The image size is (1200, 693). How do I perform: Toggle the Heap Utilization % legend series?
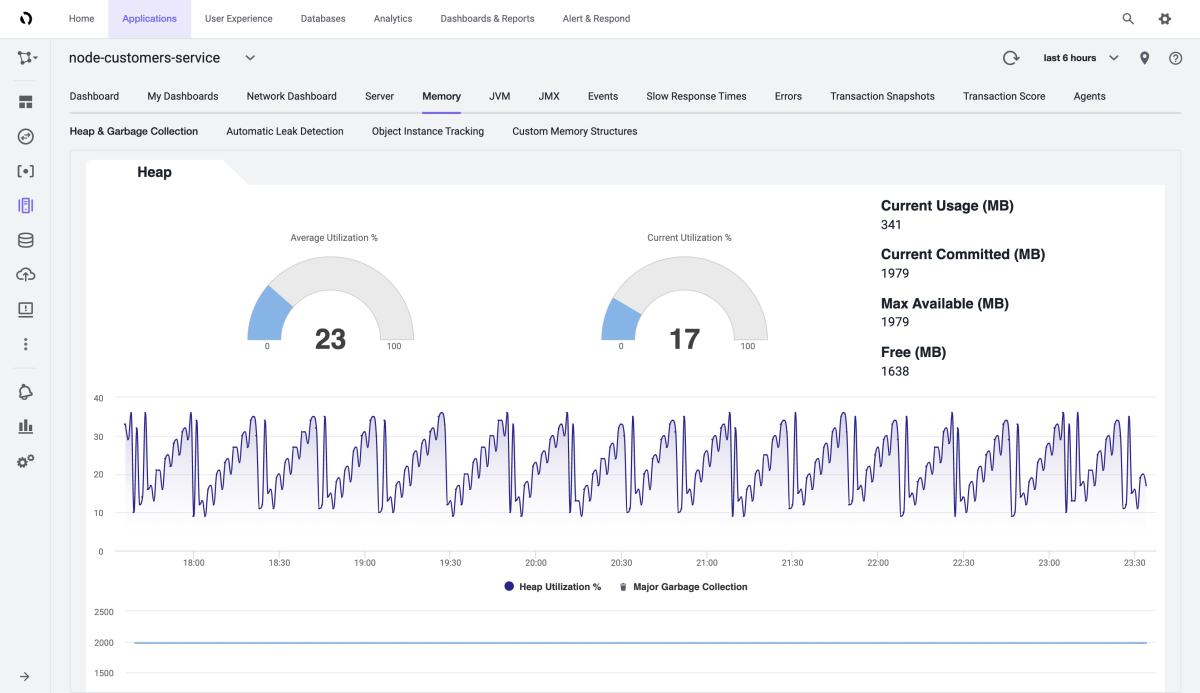[x=553, y=587]
